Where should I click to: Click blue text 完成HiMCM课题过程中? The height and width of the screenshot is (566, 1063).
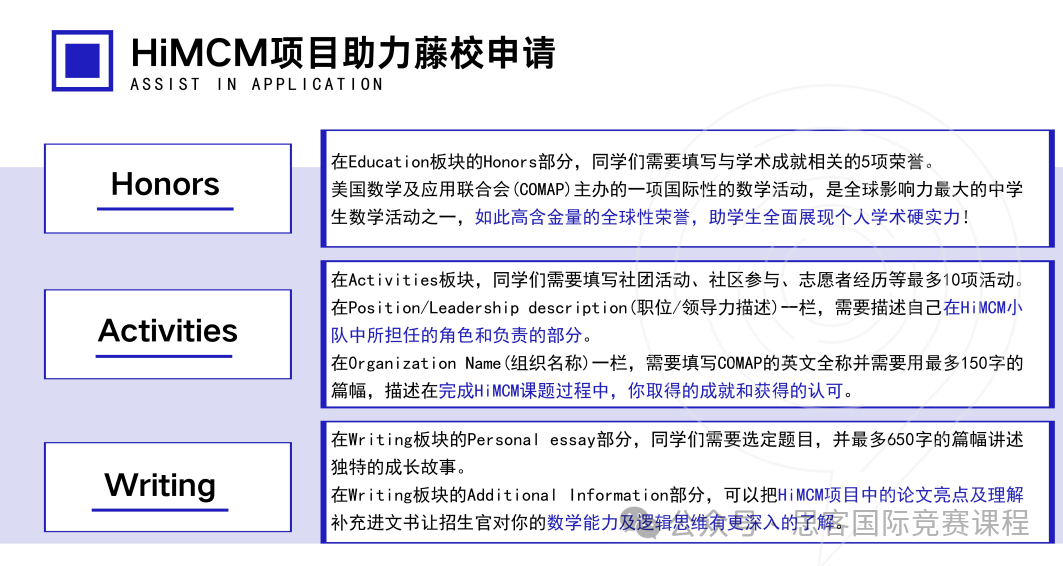pyautogui.click(x=523, y=391)
